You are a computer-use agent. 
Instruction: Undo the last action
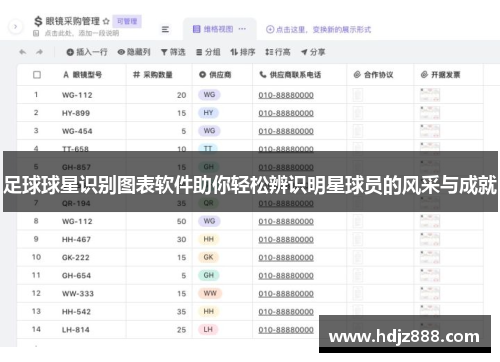point(22,52)
